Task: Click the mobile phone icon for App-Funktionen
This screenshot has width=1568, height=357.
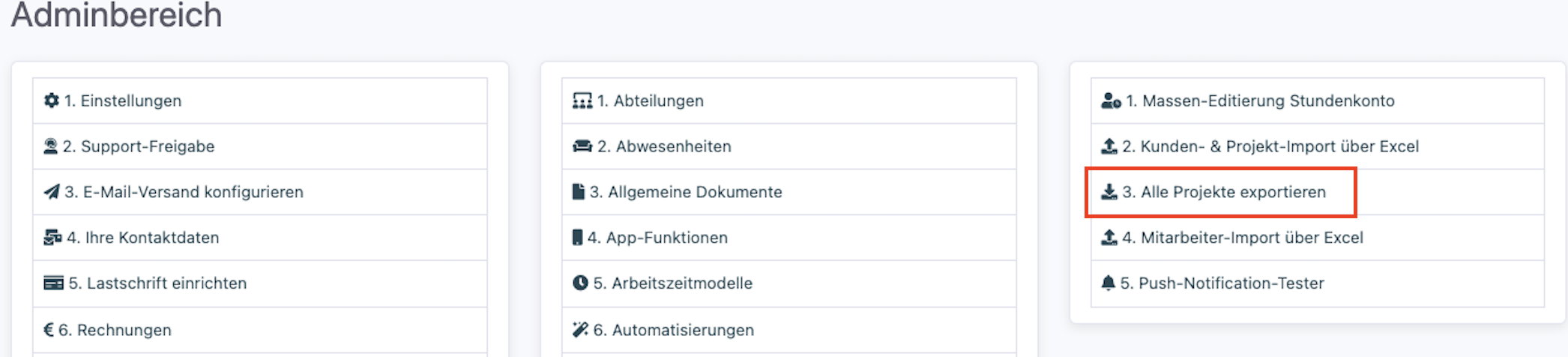Action: point(577,238)
